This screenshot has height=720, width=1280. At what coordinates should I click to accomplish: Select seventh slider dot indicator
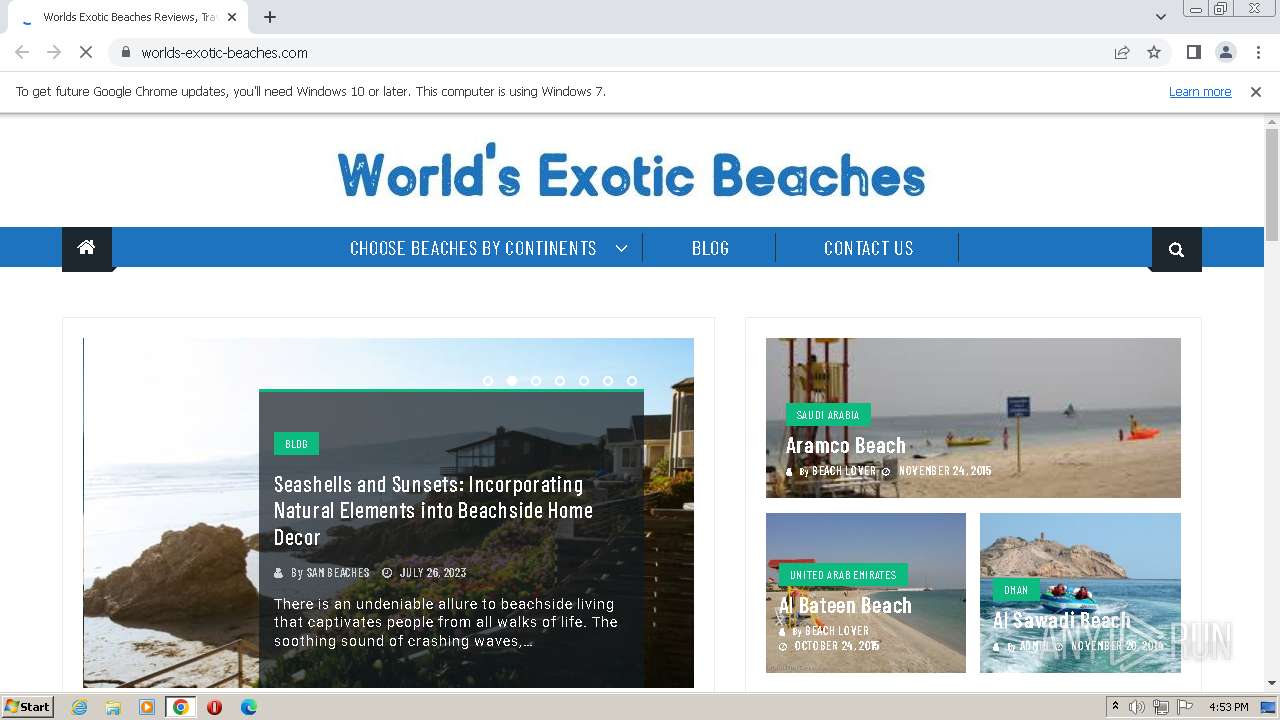point(632,381)
